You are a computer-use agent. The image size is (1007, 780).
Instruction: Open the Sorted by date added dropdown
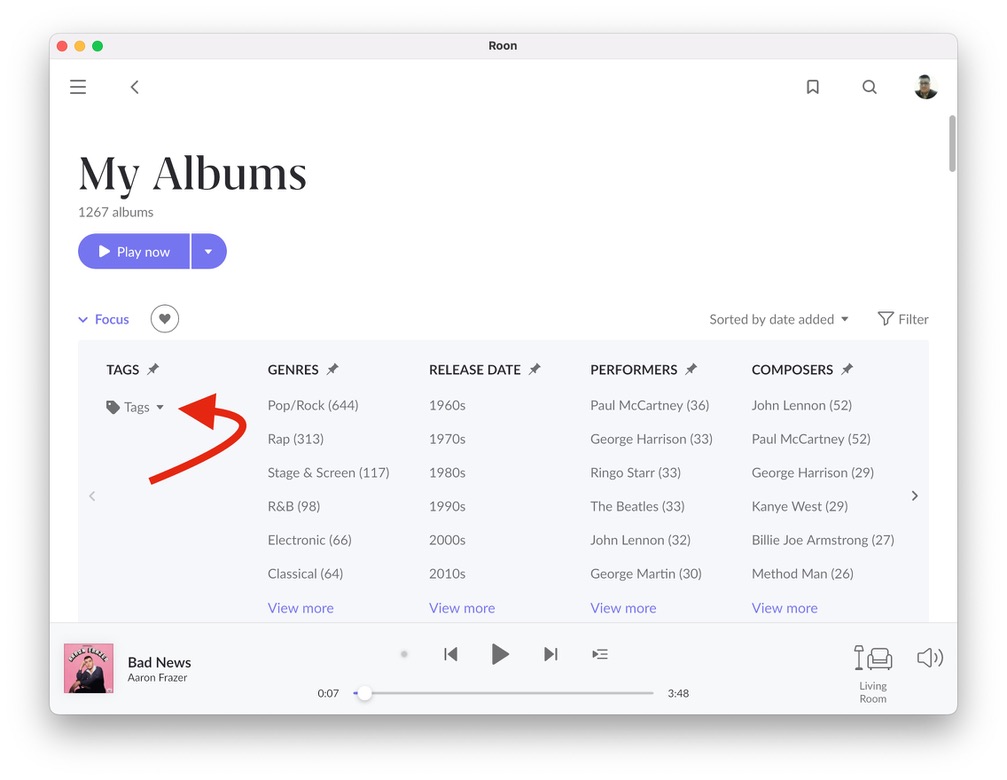[x=778, y=319]
